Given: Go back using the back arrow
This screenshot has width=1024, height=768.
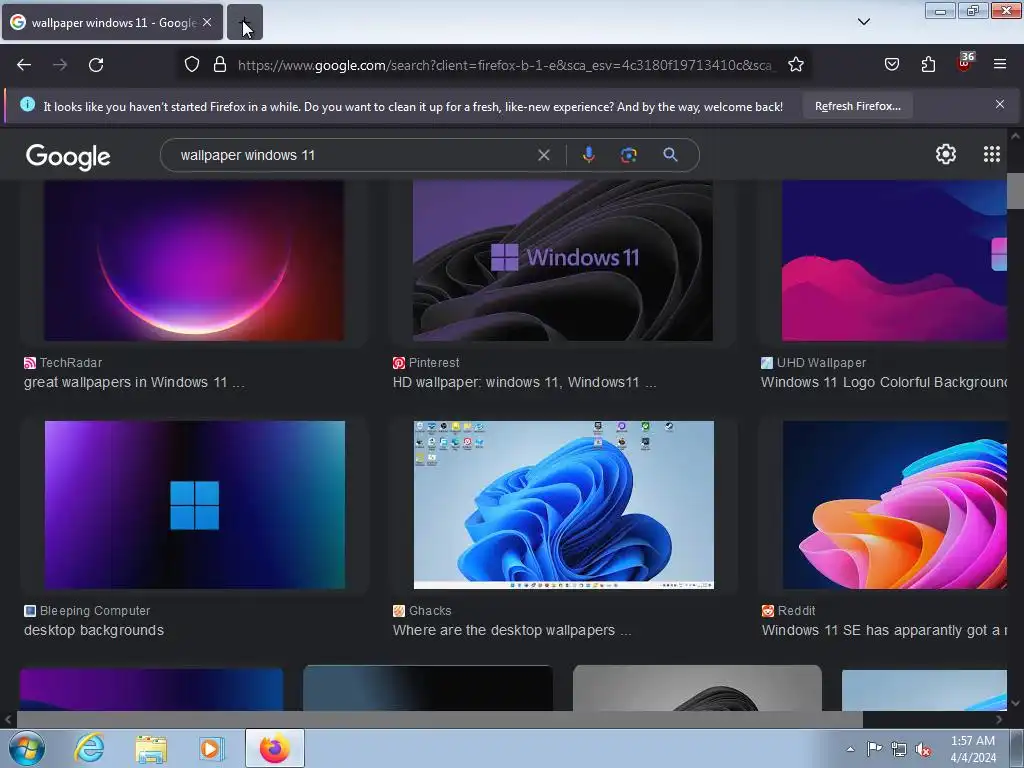Looking at the screenshot, I should coord(24,65).
